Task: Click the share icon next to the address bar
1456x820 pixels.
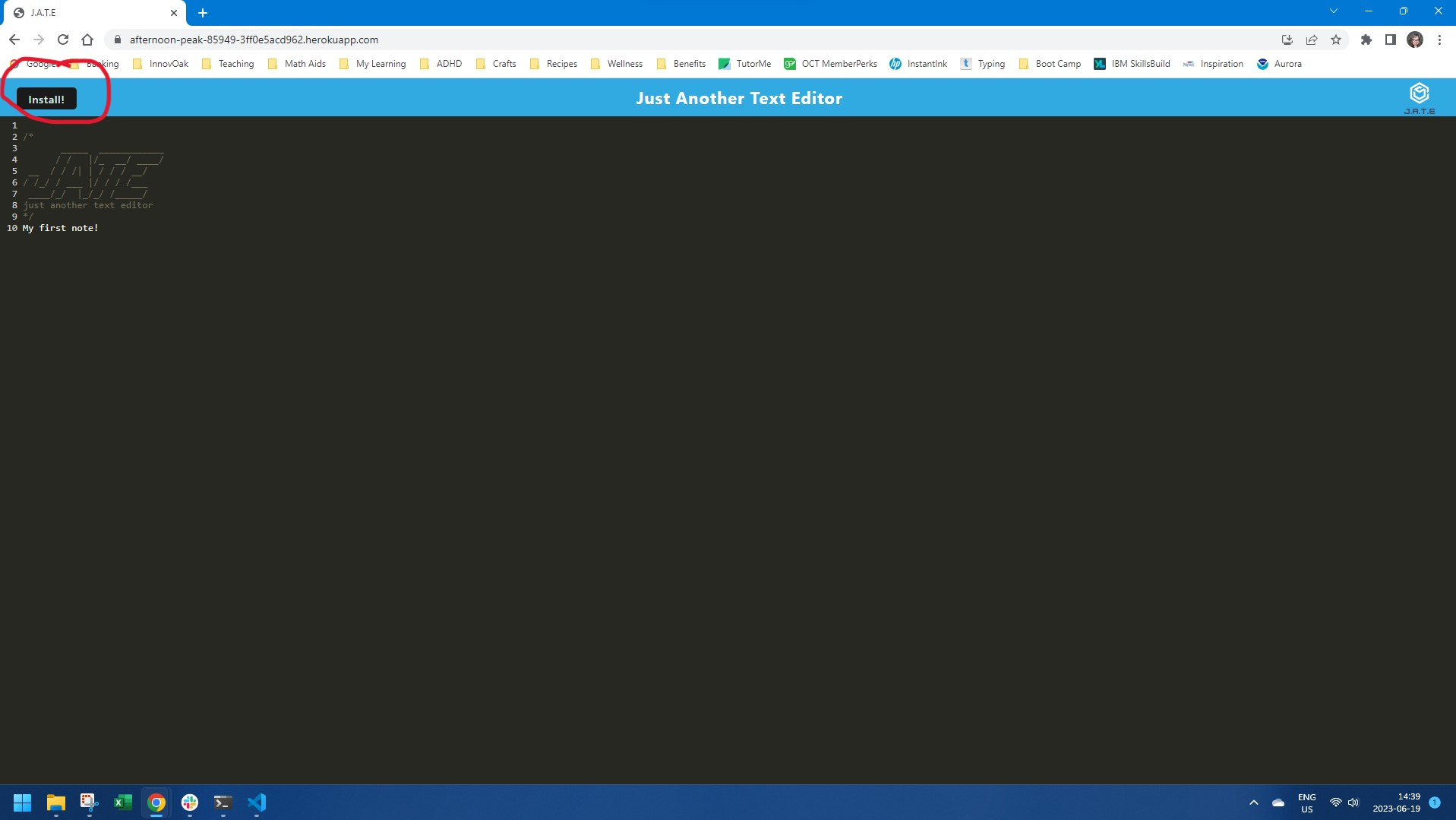Action: pyautogui.click(x=1311, y=39)
